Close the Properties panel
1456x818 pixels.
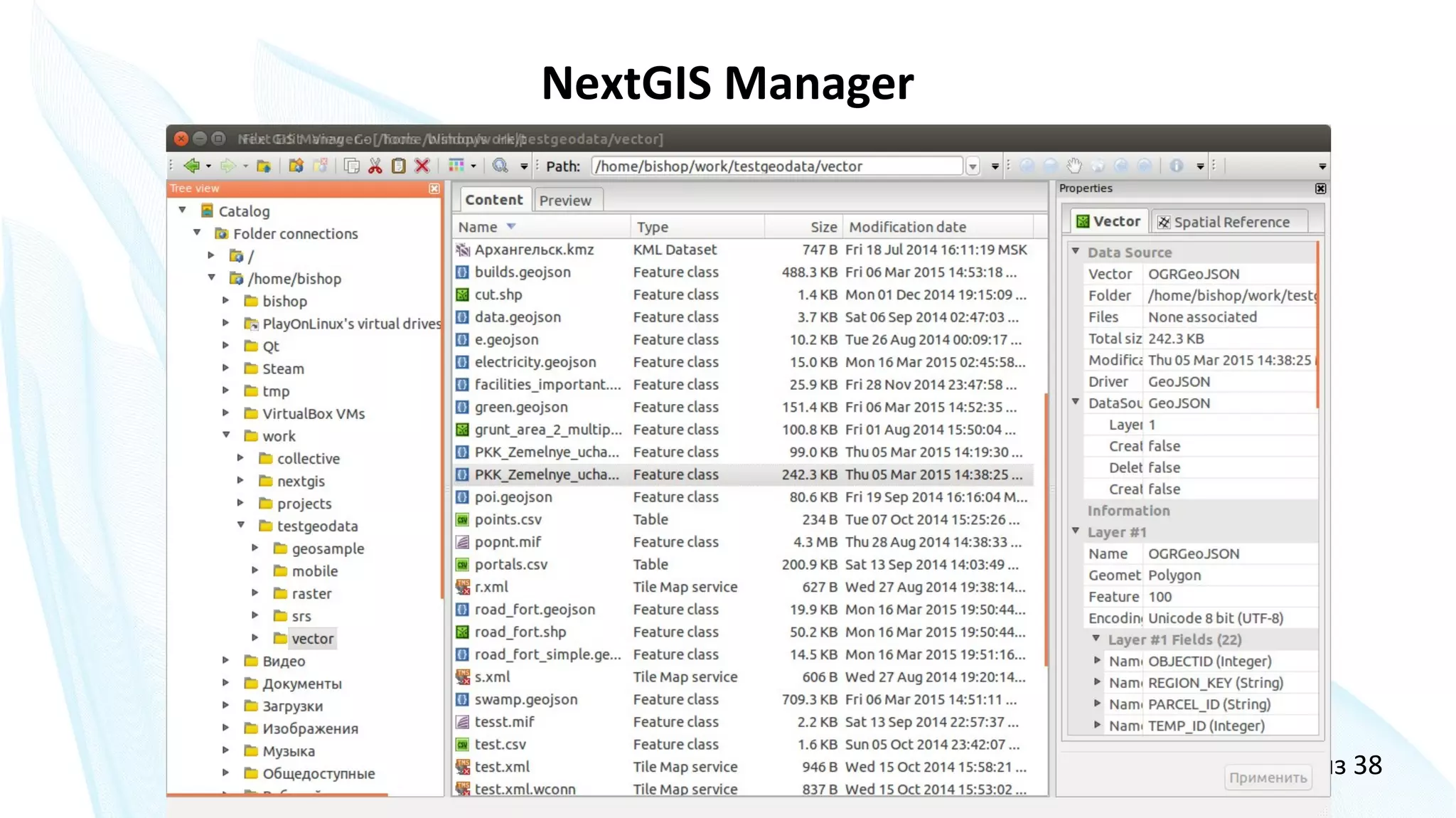(x=1320, y=188)
